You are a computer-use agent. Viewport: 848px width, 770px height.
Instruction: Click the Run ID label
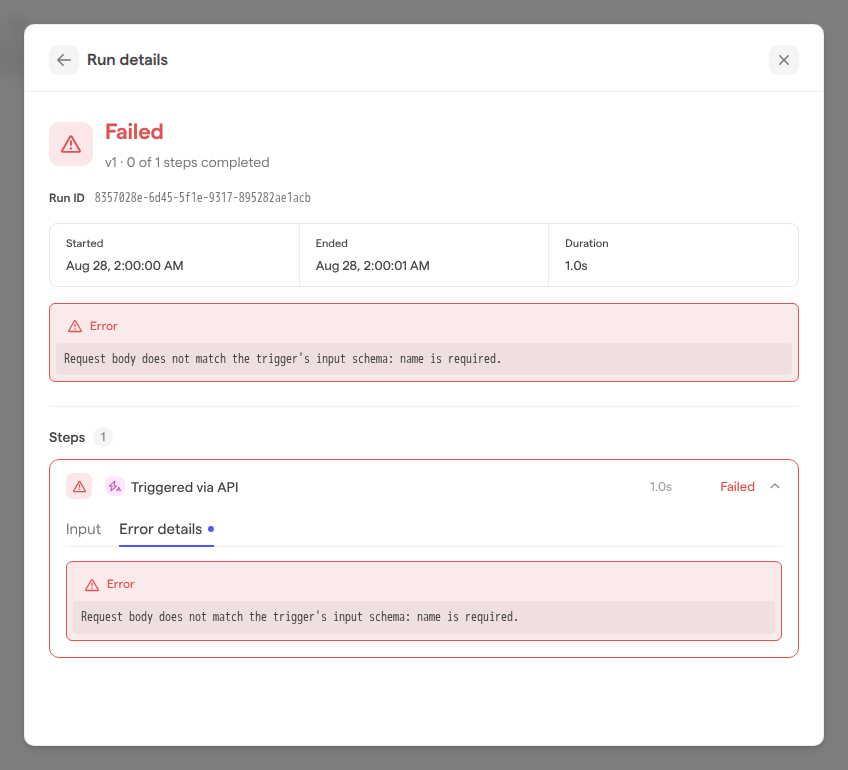pyautogui.click(x=67, y=198)
